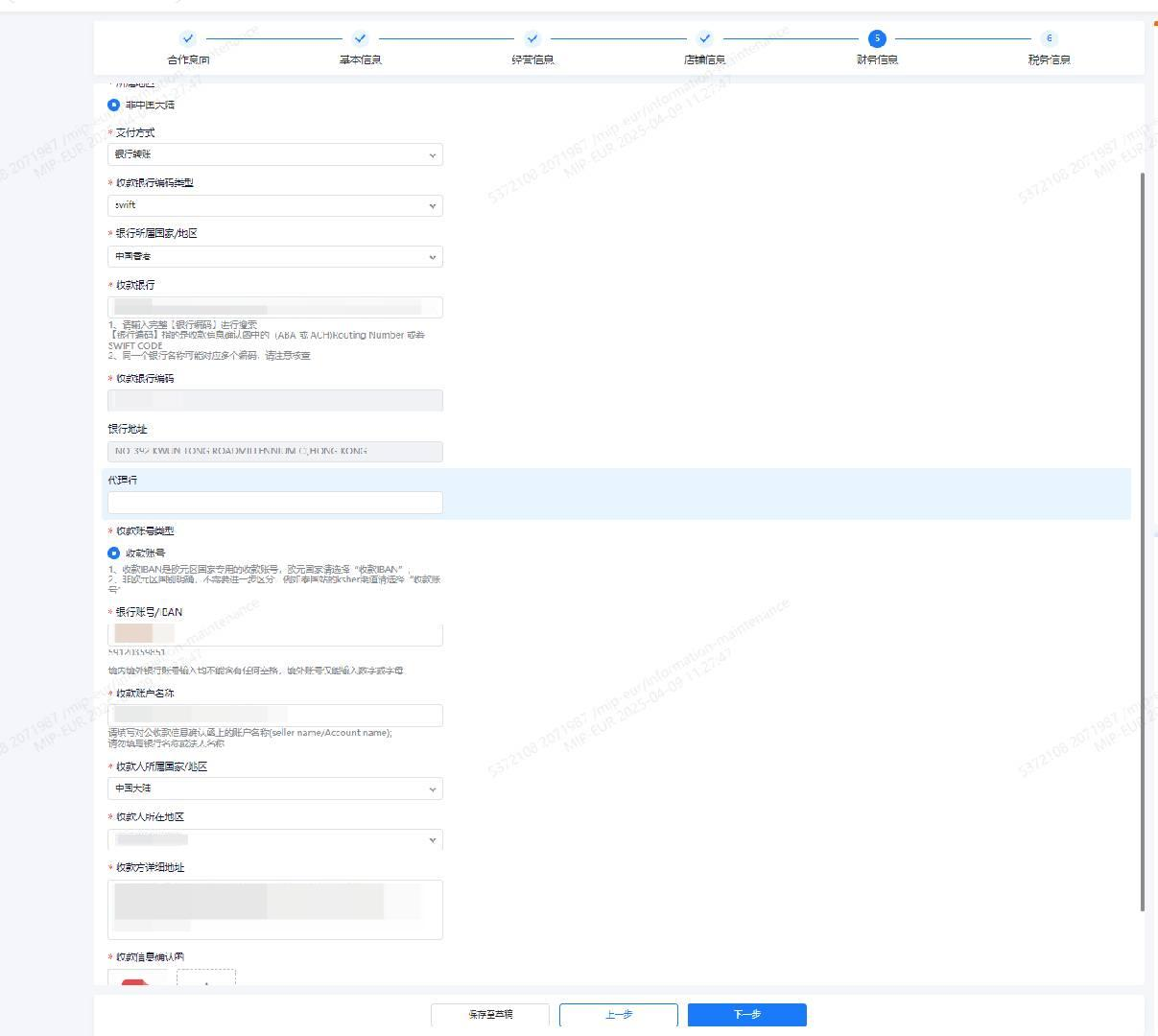Go to the 基本信息 step label
Screen dimensions: 1158x1036
[x=360, y=59]
